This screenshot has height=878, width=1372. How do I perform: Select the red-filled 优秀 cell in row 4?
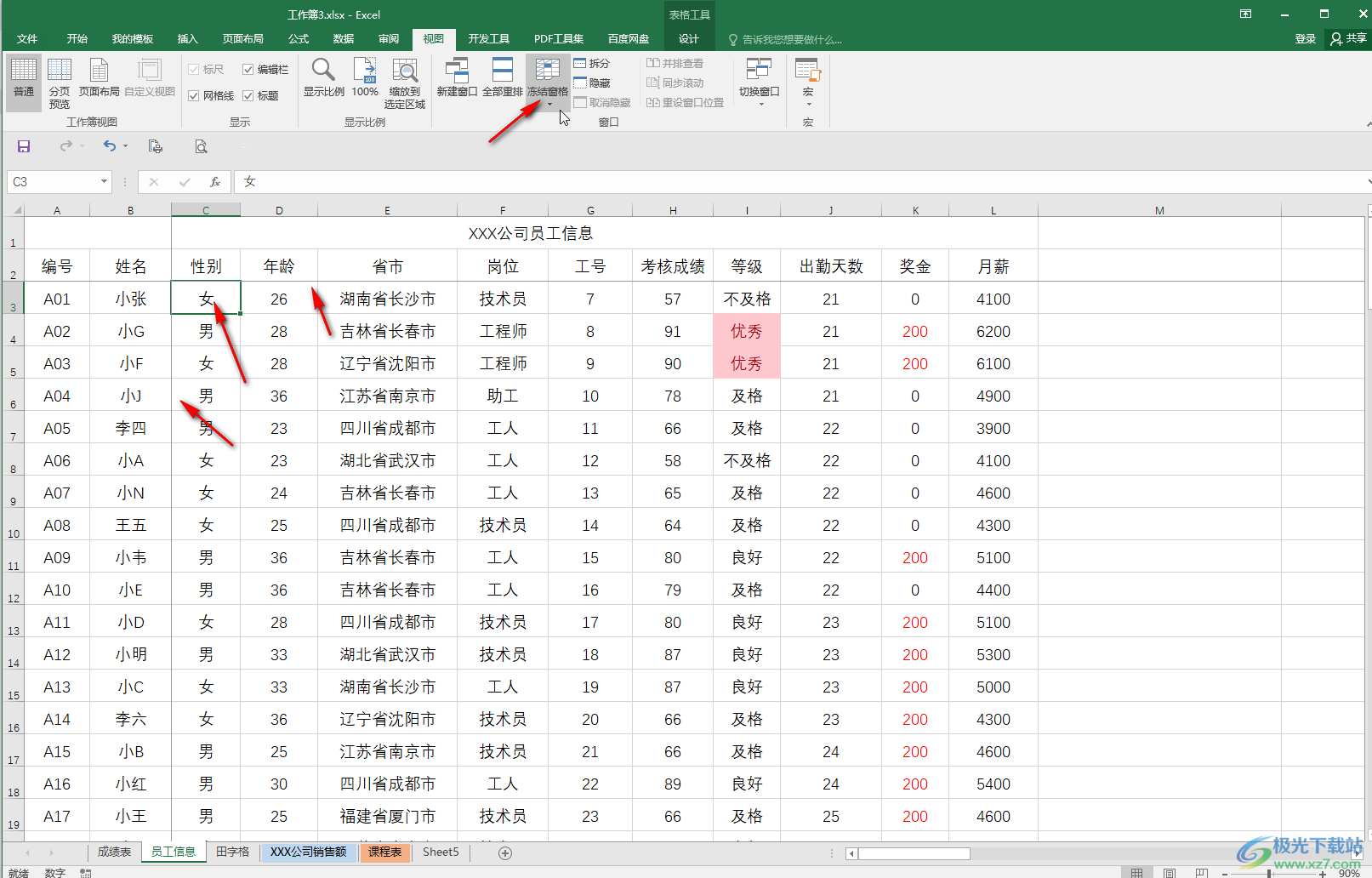click(x=746, y=331)
